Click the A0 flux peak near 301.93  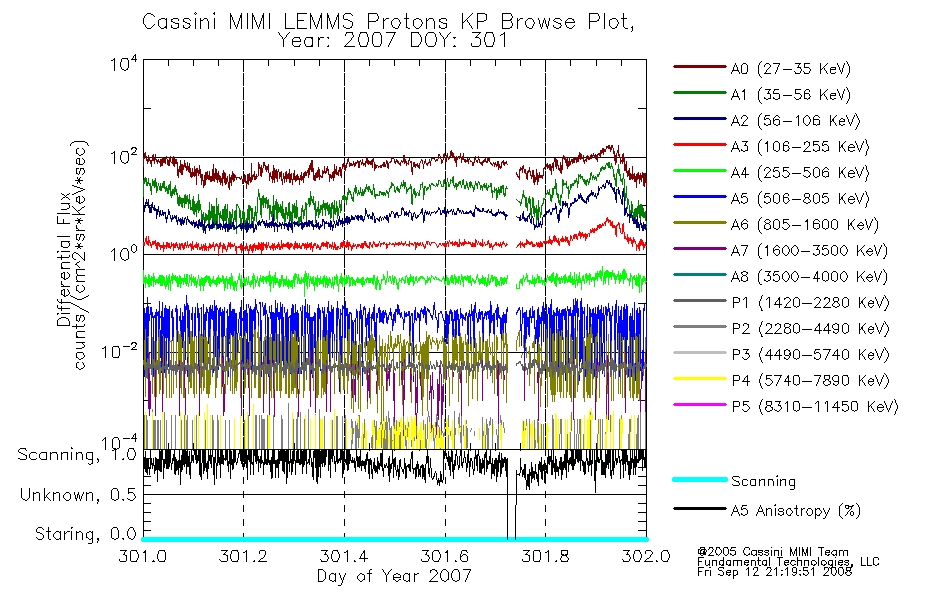pos(610,148)
